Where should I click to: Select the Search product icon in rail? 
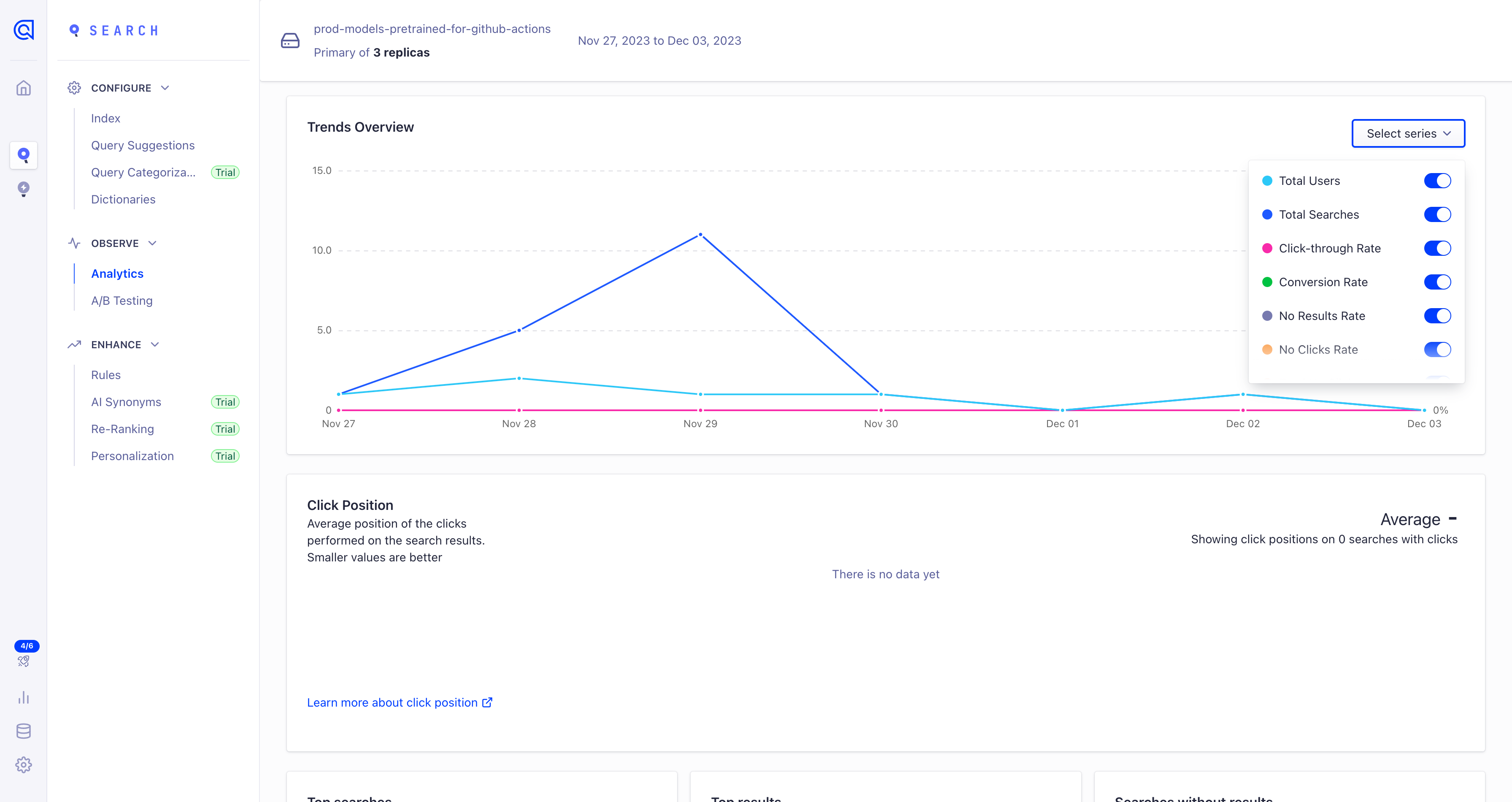[24, 155]
